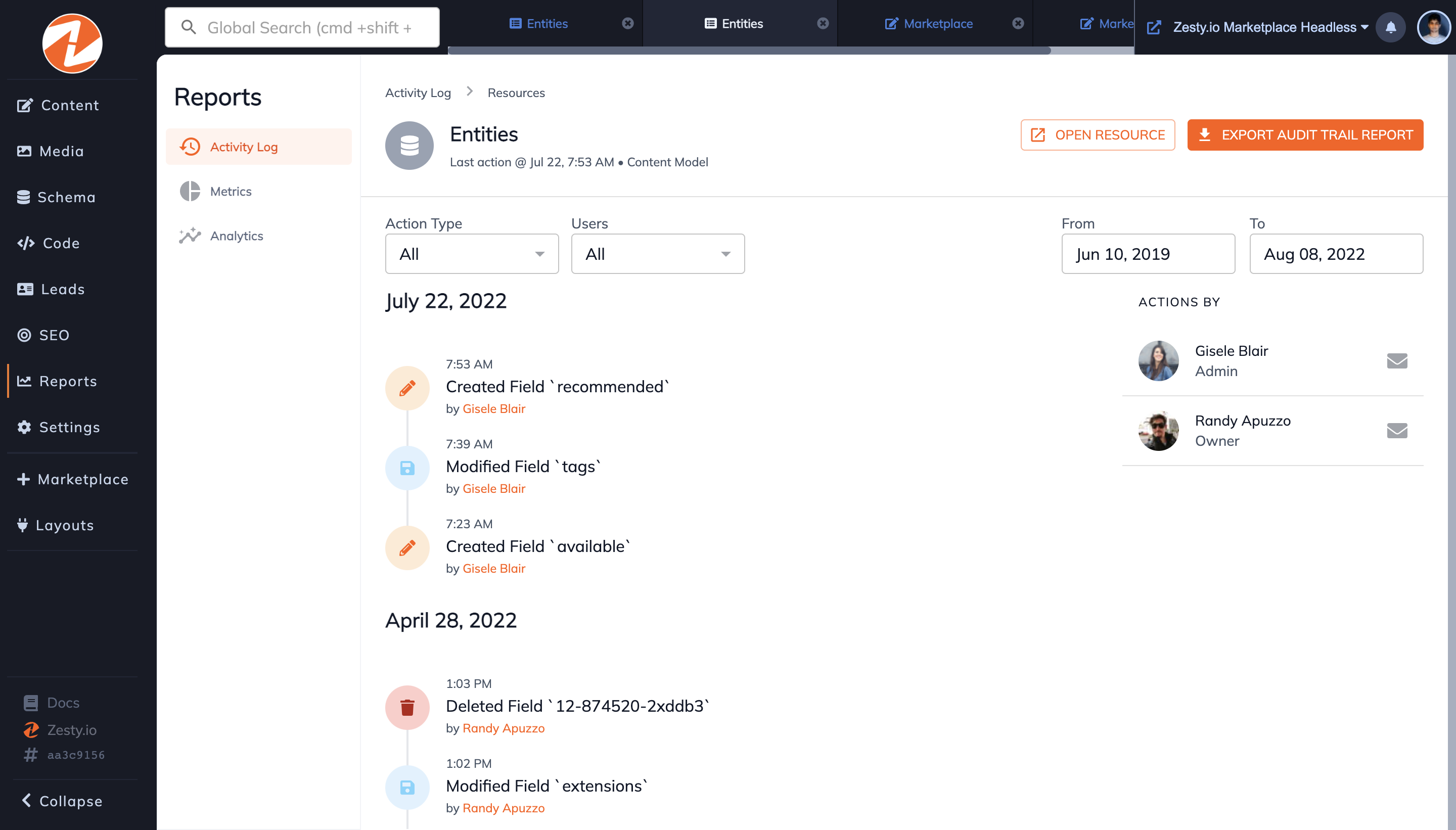The image size is (1456, 830).
Task: Click pencil icon for Created Field recommended
Action: [x=407, y=388]
